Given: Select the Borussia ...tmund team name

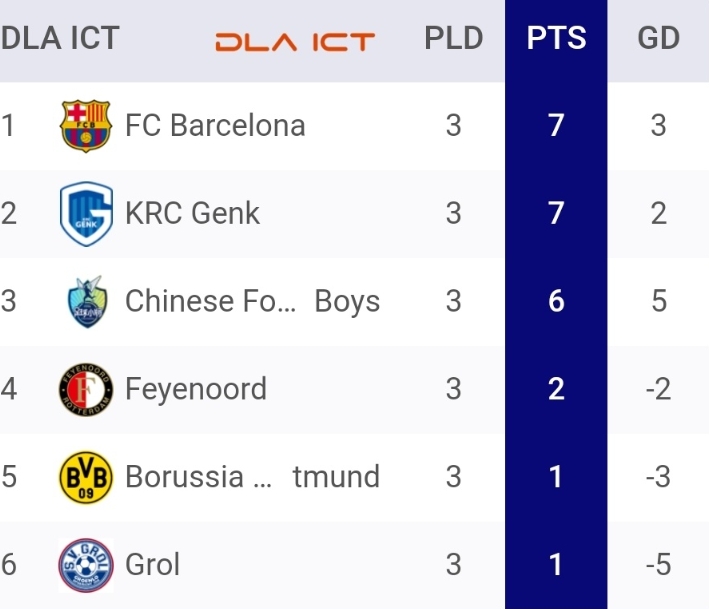Looking at the screenshot, I should click(x=252, y=477).
